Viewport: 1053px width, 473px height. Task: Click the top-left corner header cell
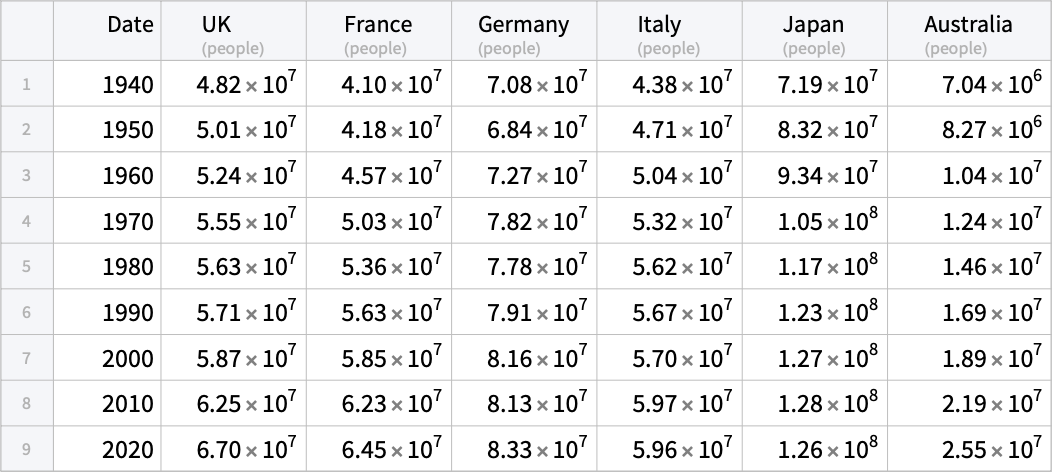27,31
